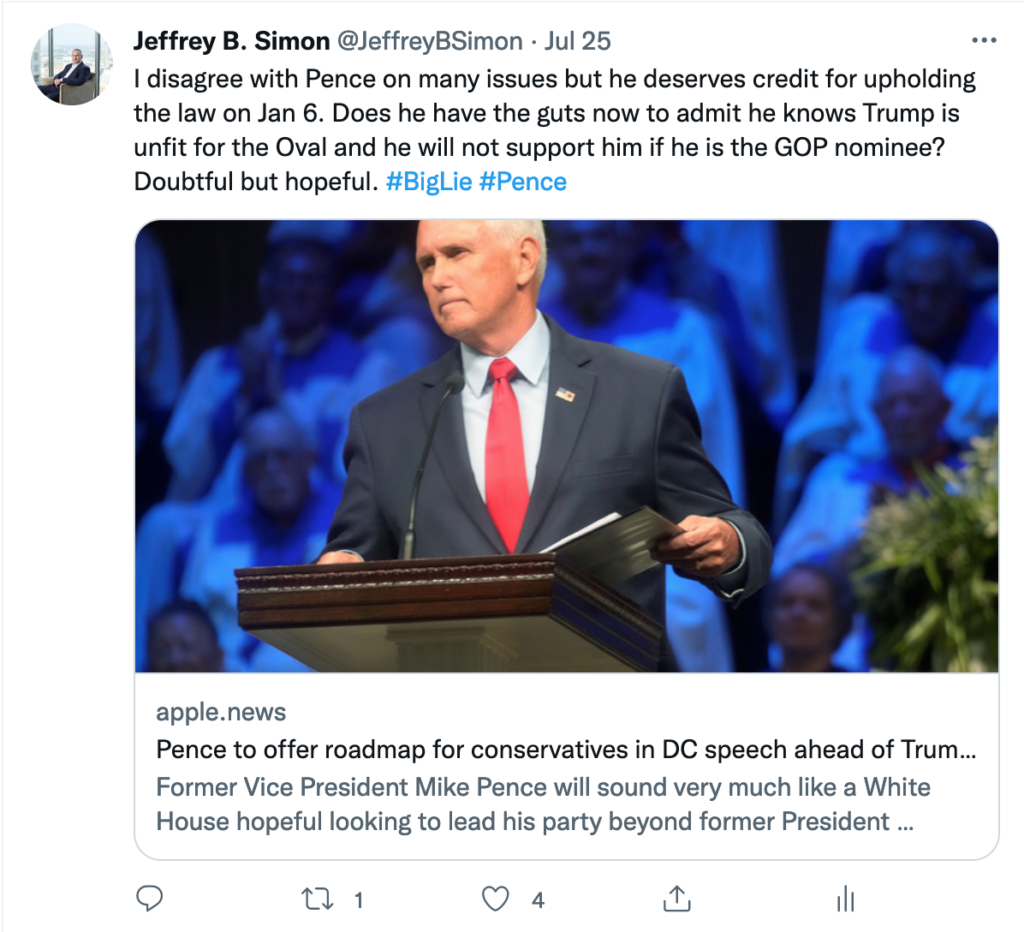Click the retweet arrows icon
This screenshot has height=932, width=1024.
coord(318,899)
